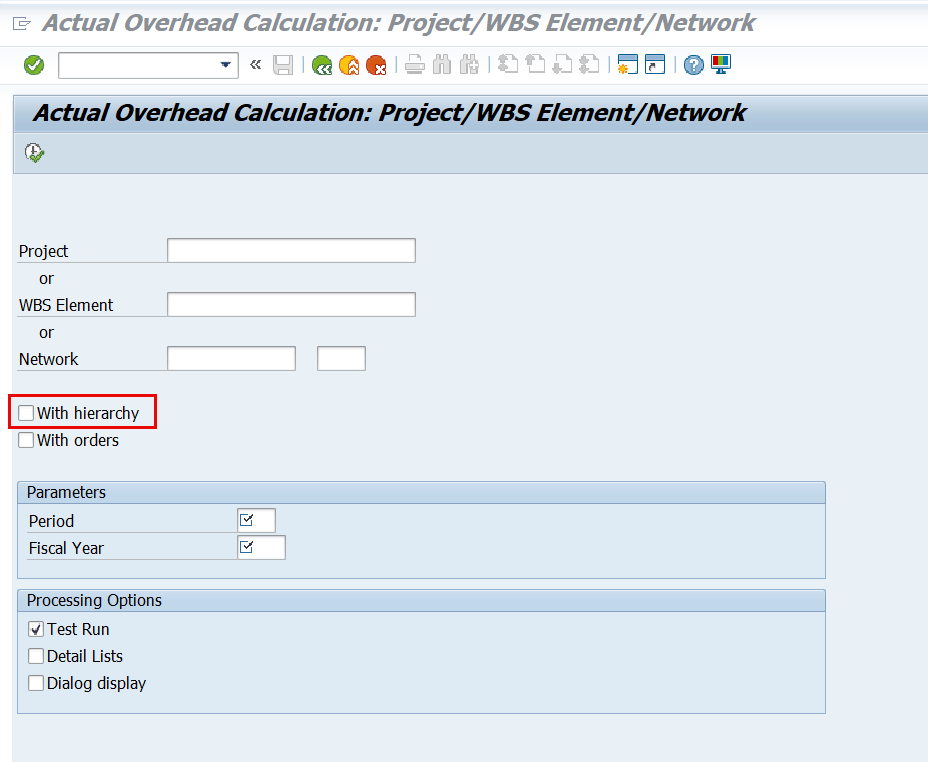Open the command field dropdown arrow
Screen dimensions: 928x762
pyautogui.click(x=225, y=64)
